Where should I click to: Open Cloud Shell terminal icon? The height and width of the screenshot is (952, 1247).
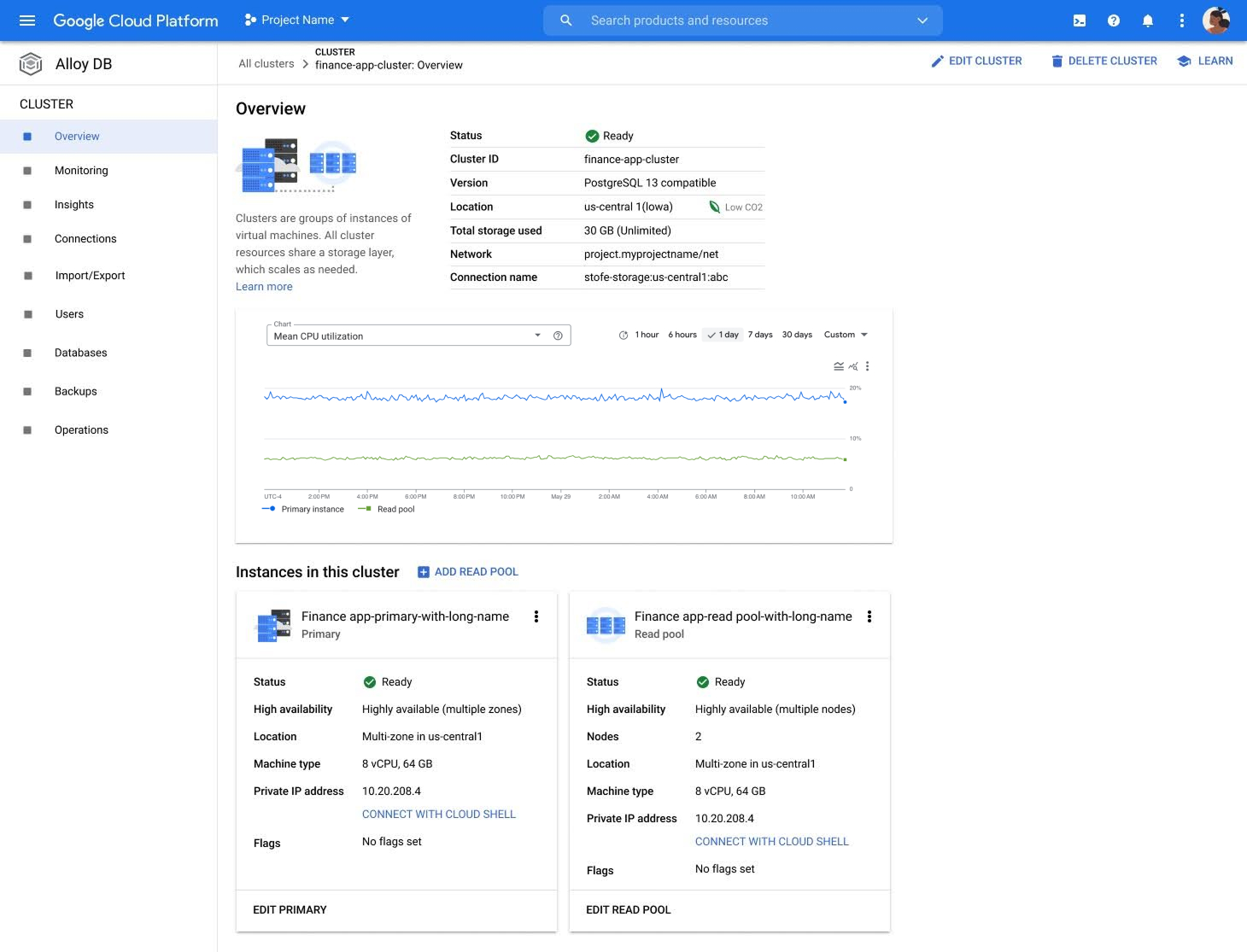(x=1080, y=20)
